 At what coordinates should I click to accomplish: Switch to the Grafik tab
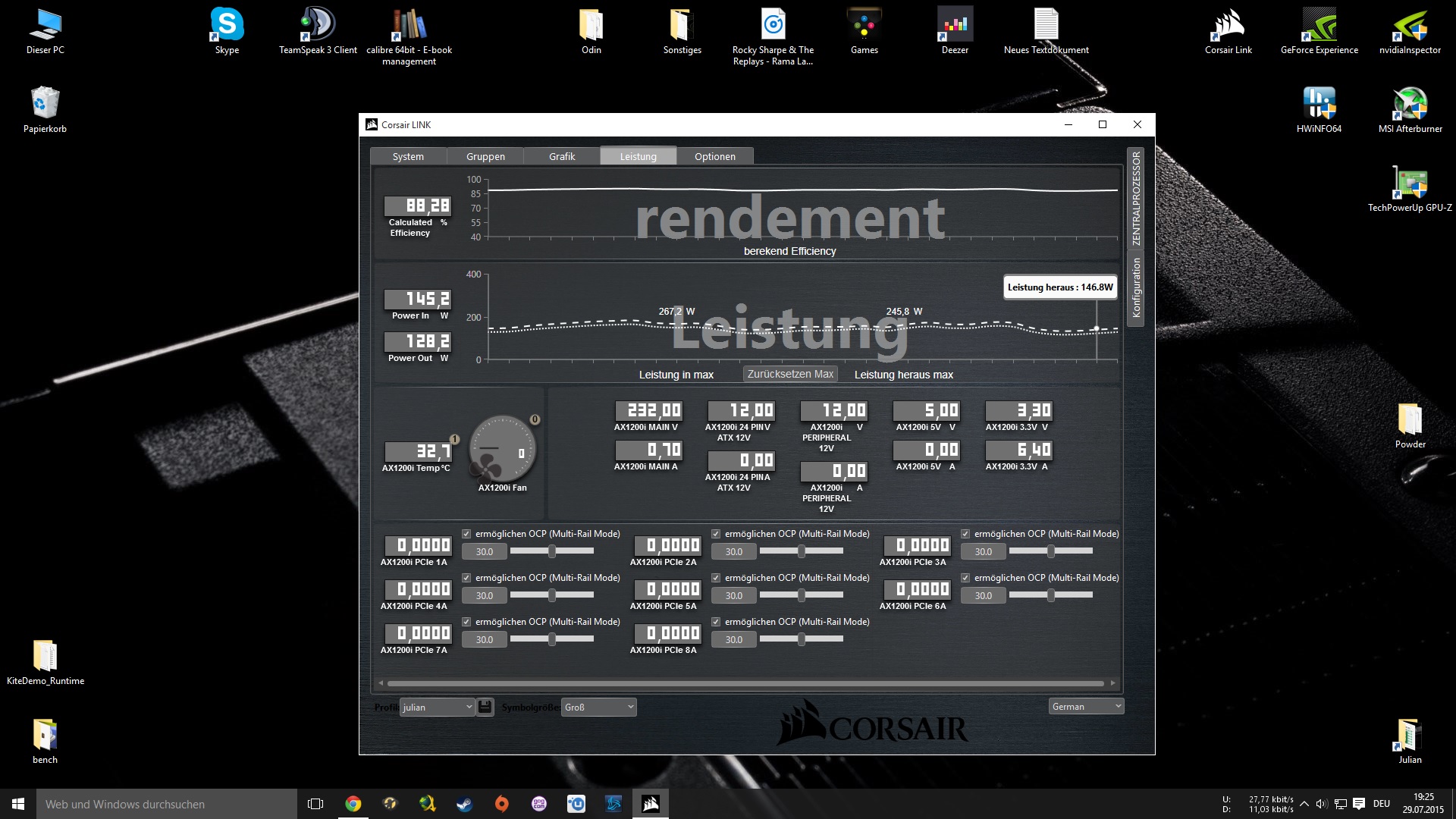tap(562, 156)
